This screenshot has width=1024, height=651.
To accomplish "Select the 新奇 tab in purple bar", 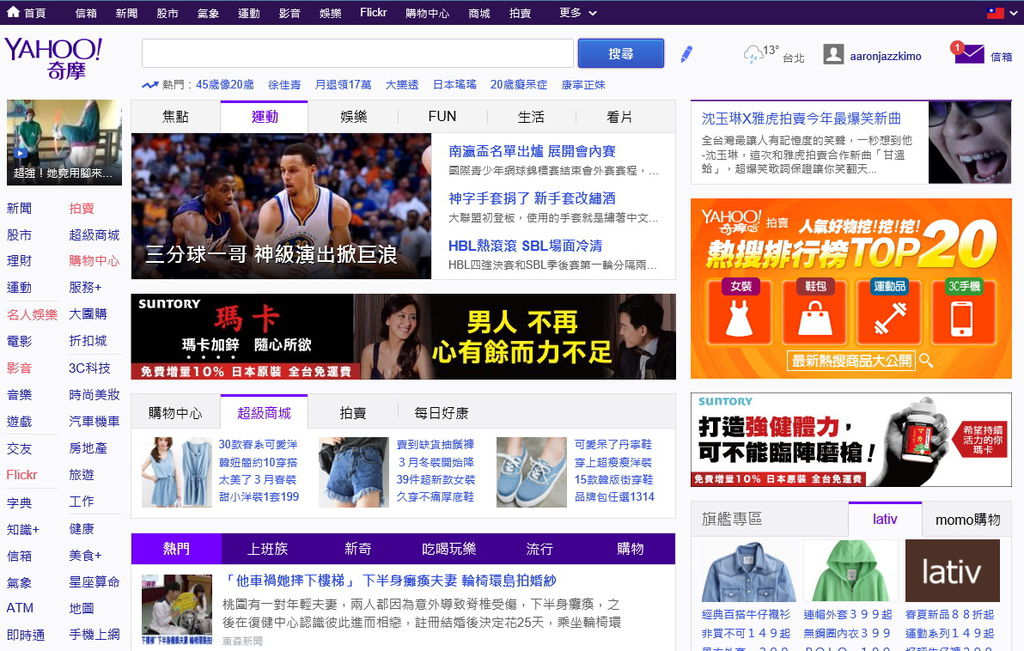I will tap(357, 548).
